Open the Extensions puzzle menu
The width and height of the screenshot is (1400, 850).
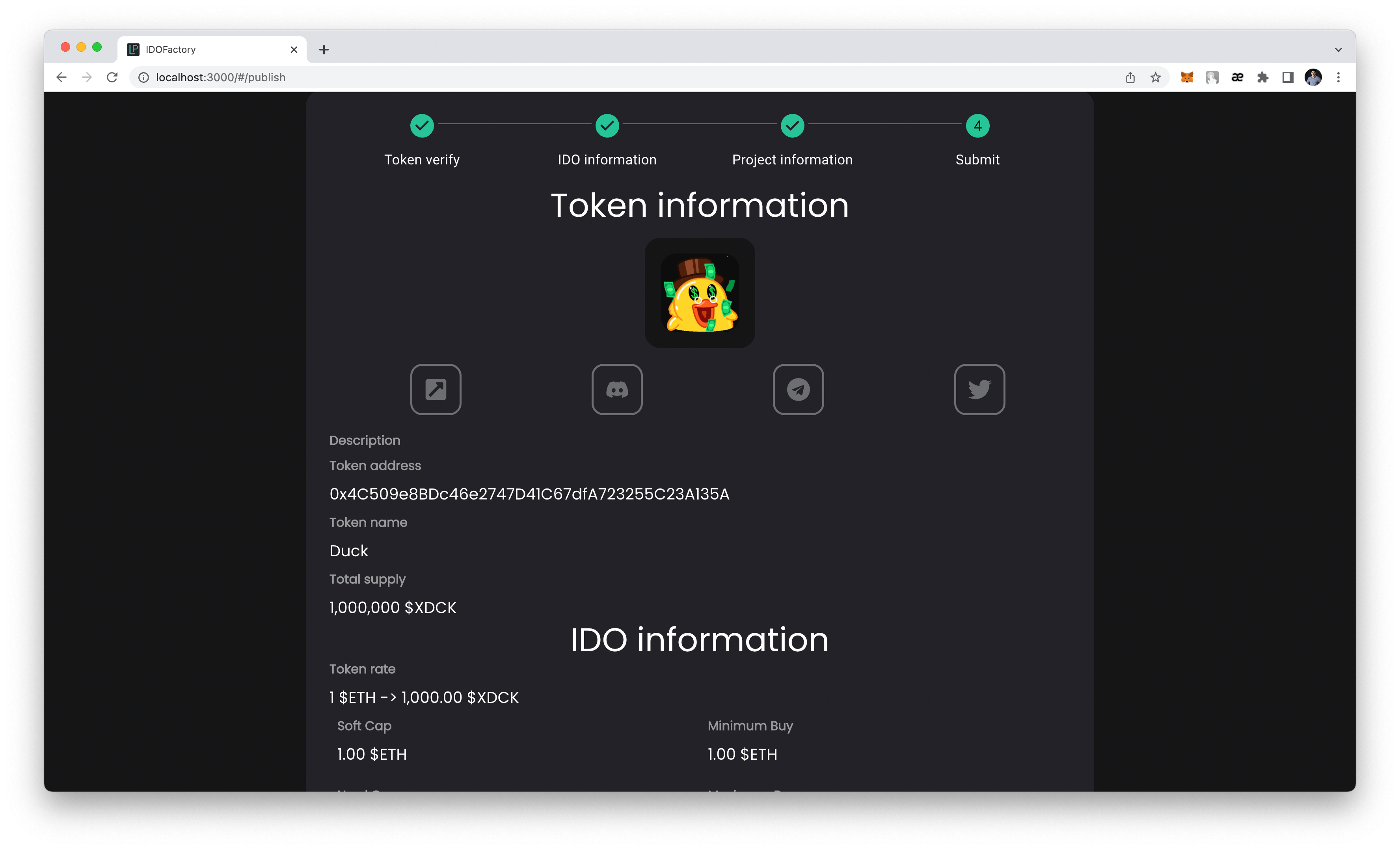click(1262, 77)
